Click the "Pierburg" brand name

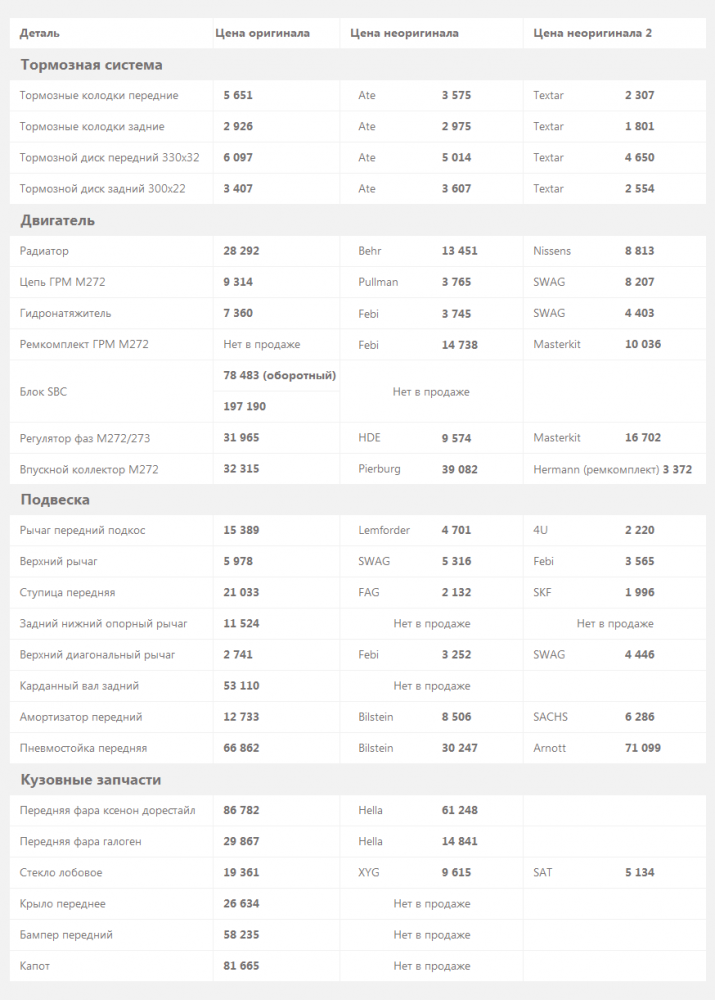(x=378, y=469)
